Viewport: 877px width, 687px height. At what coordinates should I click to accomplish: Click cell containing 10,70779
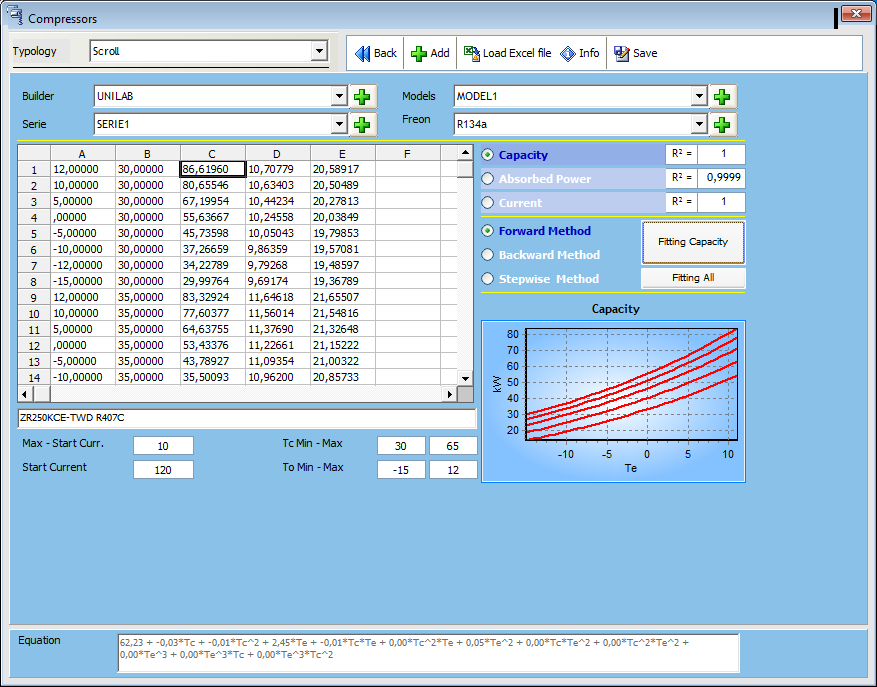(x=277, y=169)
